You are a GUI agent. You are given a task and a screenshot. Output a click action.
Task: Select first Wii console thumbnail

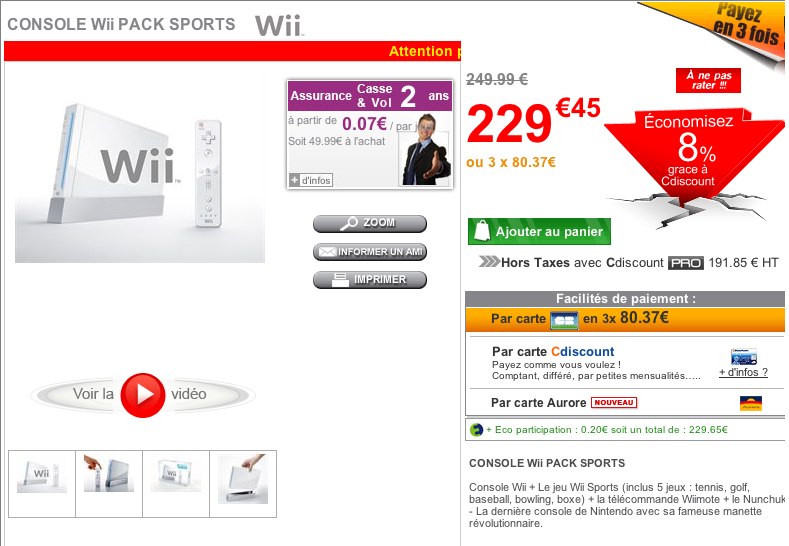(x=42, y=484)
